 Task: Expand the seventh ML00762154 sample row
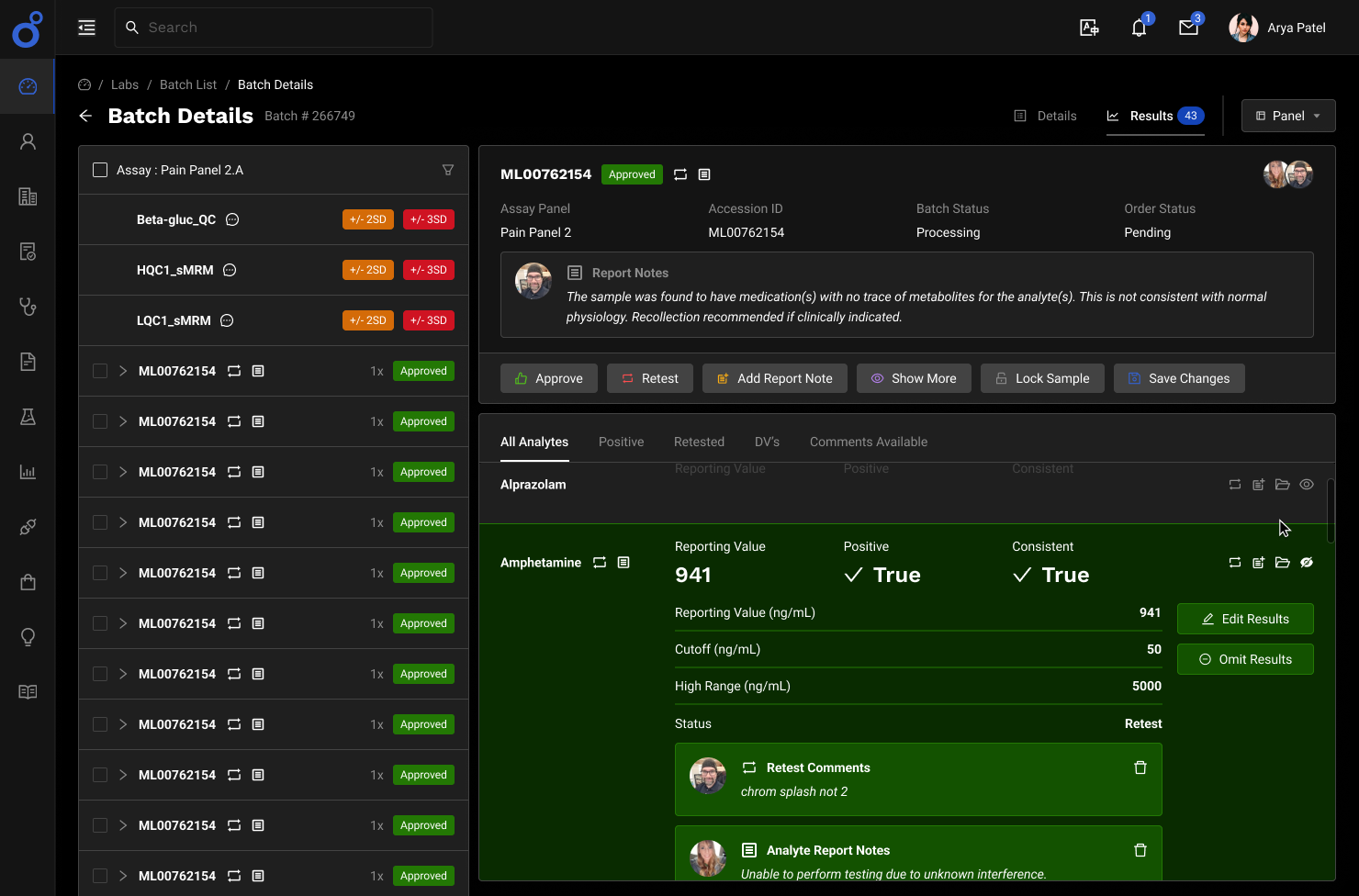click(123, 674)
